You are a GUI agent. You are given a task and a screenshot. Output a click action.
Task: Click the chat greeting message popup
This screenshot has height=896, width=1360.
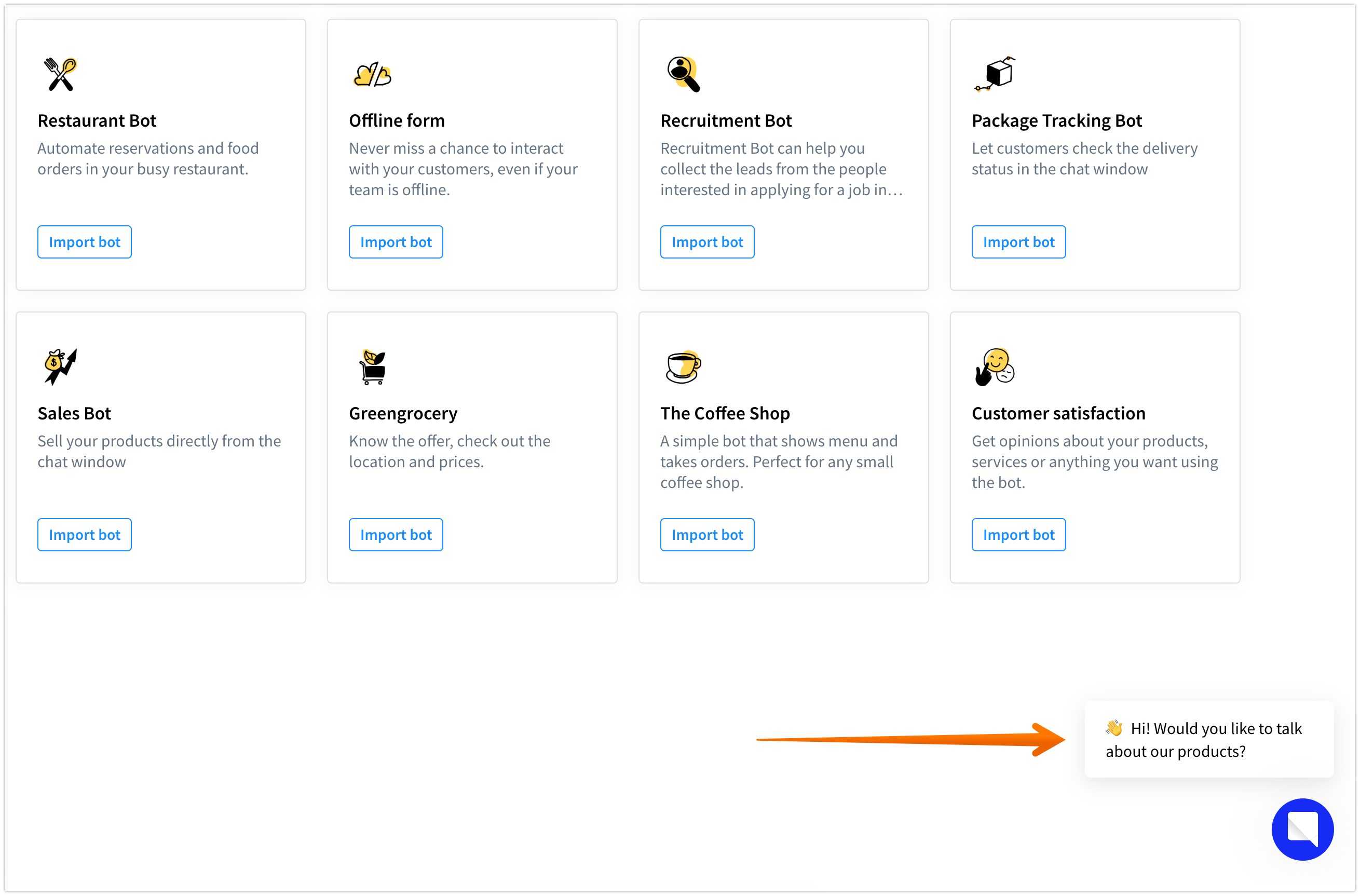tap(1208, 739)
